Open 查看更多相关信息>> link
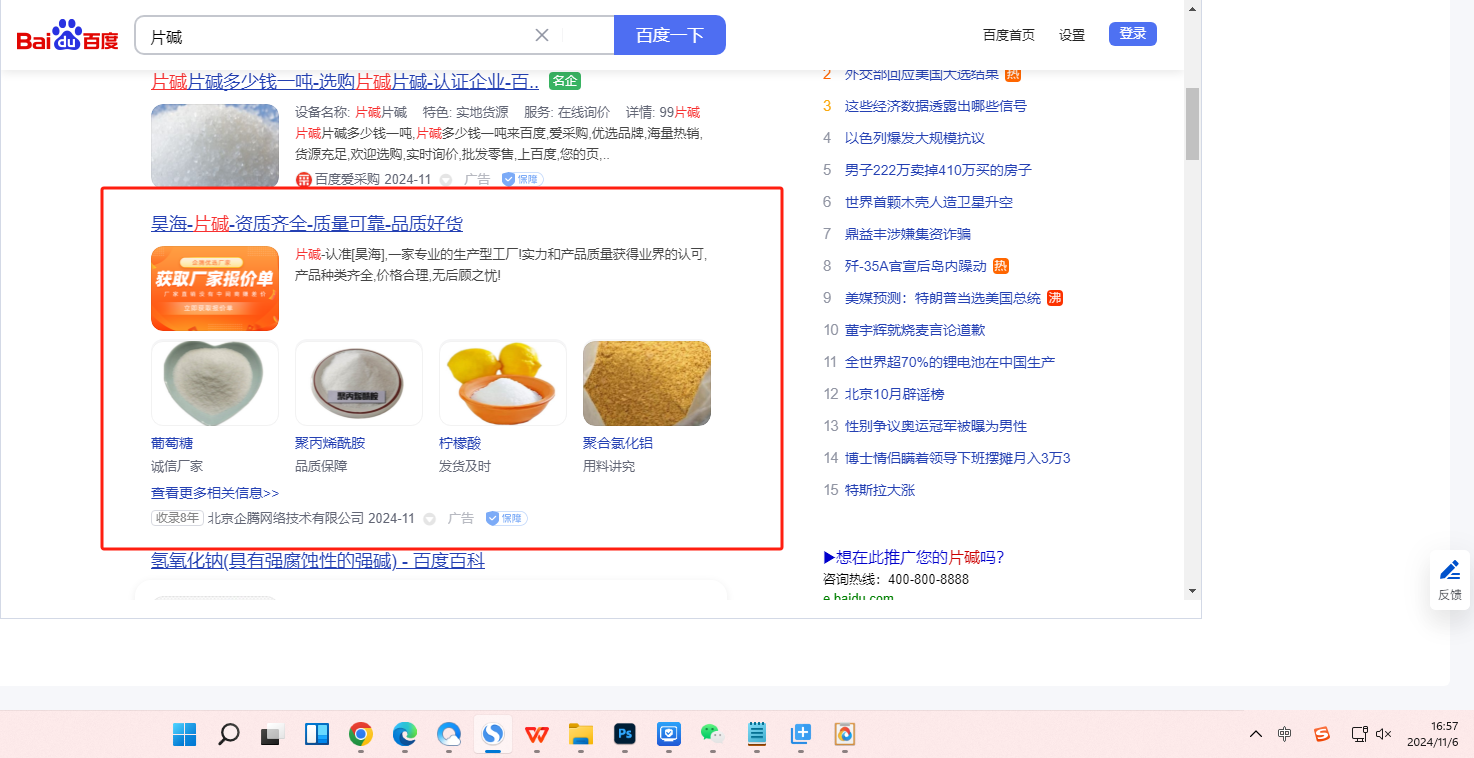Image resolution: width=1474 pixels, height=758 pixels. coord(215,493)
